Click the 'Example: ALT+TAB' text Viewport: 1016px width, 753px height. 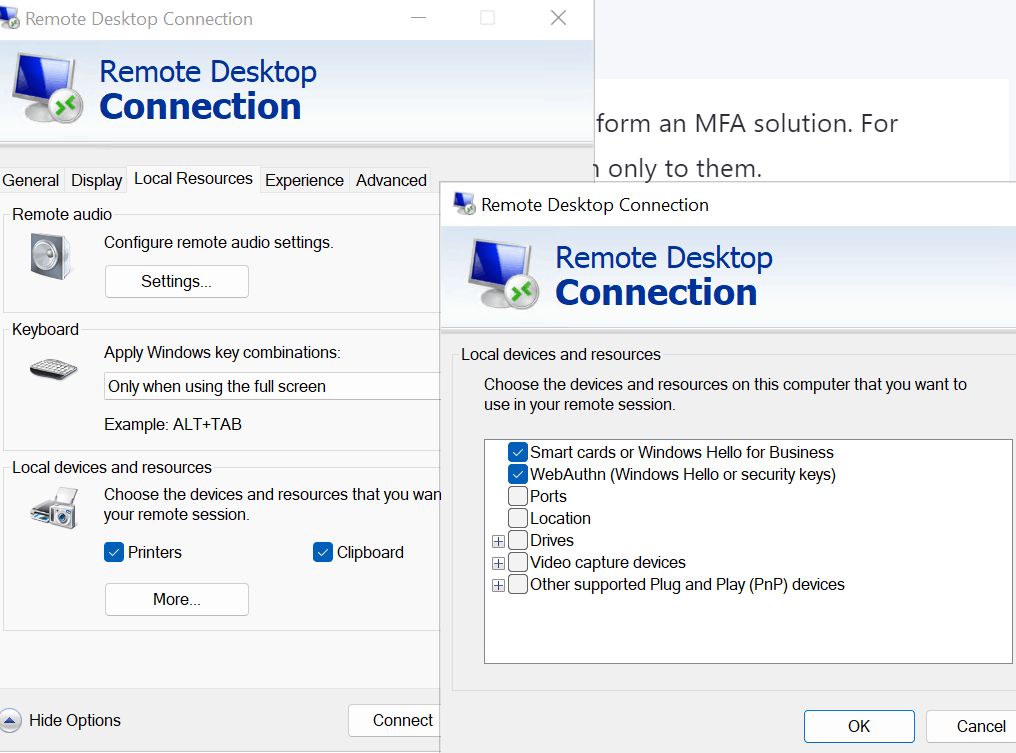[x=173, y=424]
